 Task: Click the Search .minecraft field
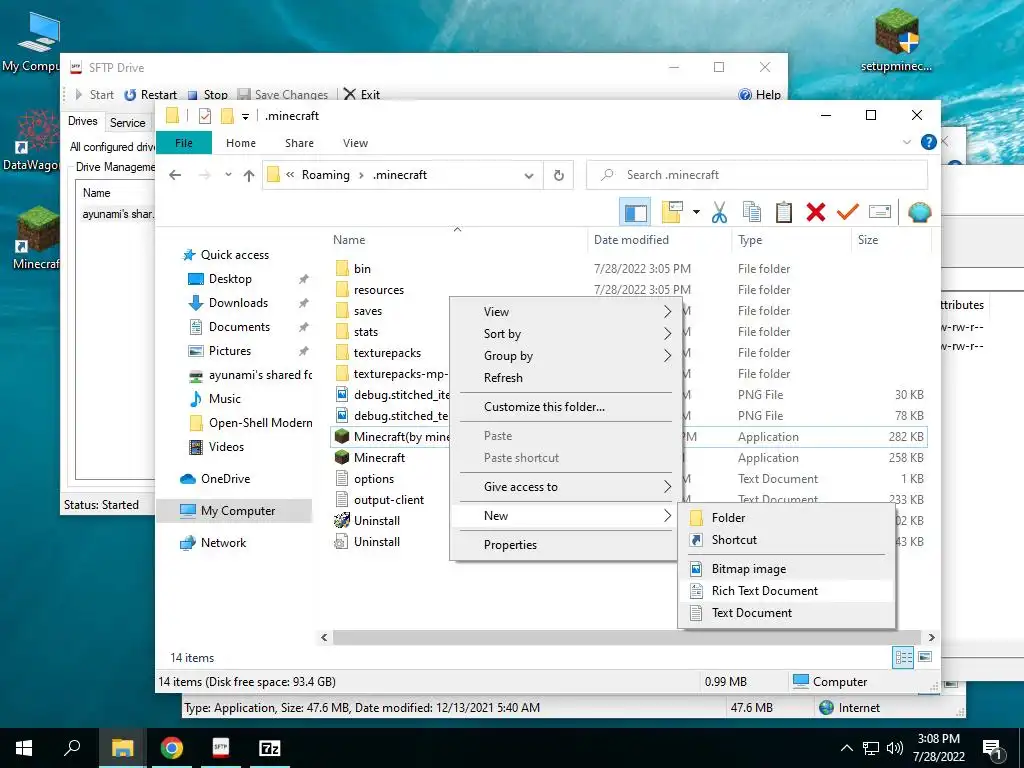757,175
